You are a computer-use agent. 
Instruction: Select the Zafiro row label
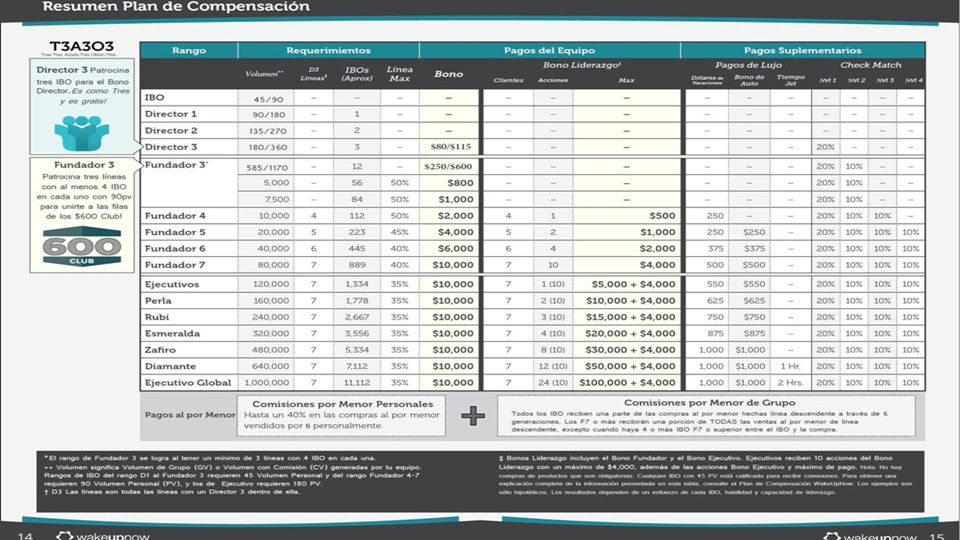tap(160, 350)
